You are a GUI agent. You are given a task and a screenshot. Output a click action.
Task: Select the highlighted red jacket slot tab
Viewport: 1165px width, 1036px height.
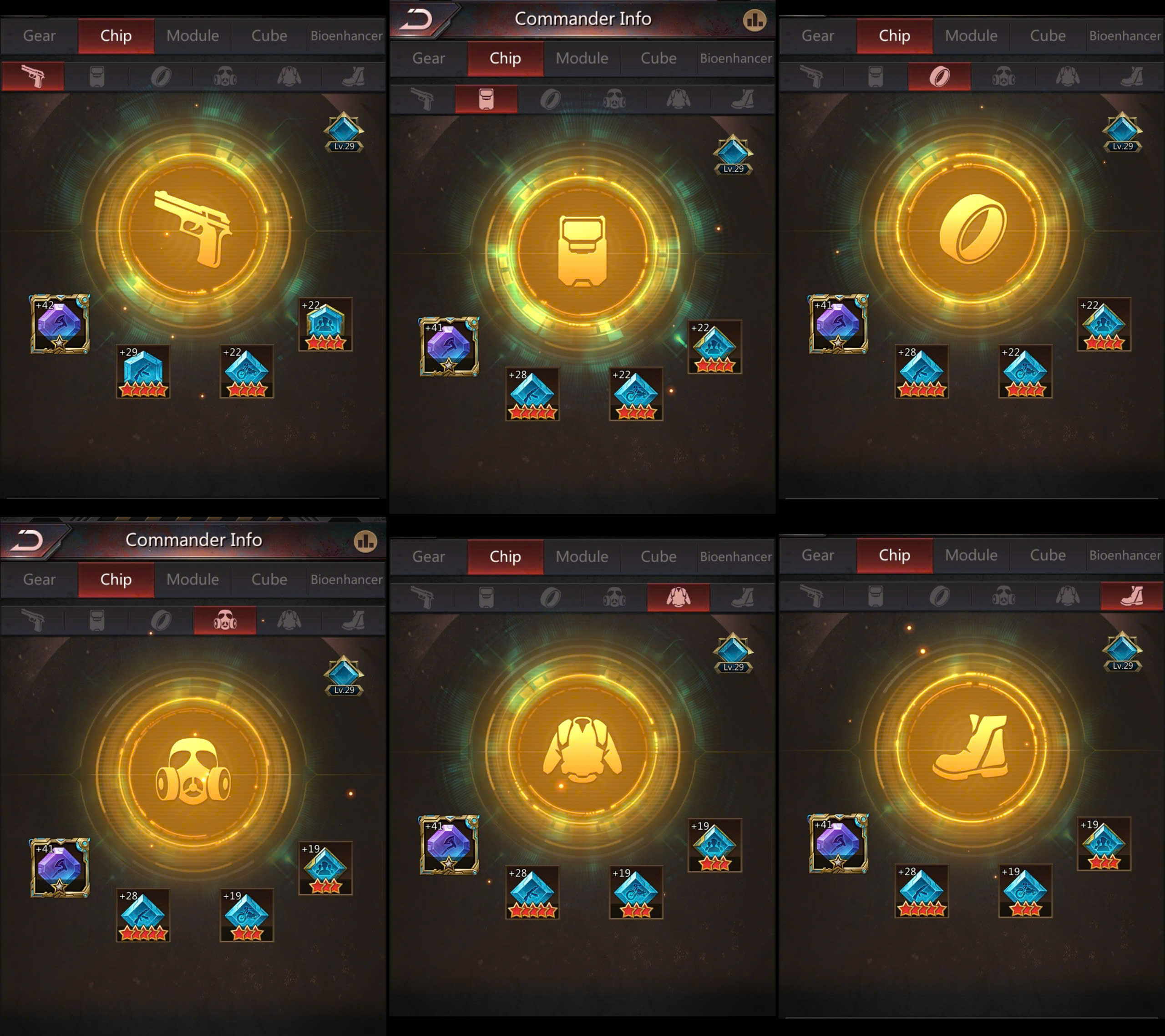pyautogui.click(x=678, y=598)
